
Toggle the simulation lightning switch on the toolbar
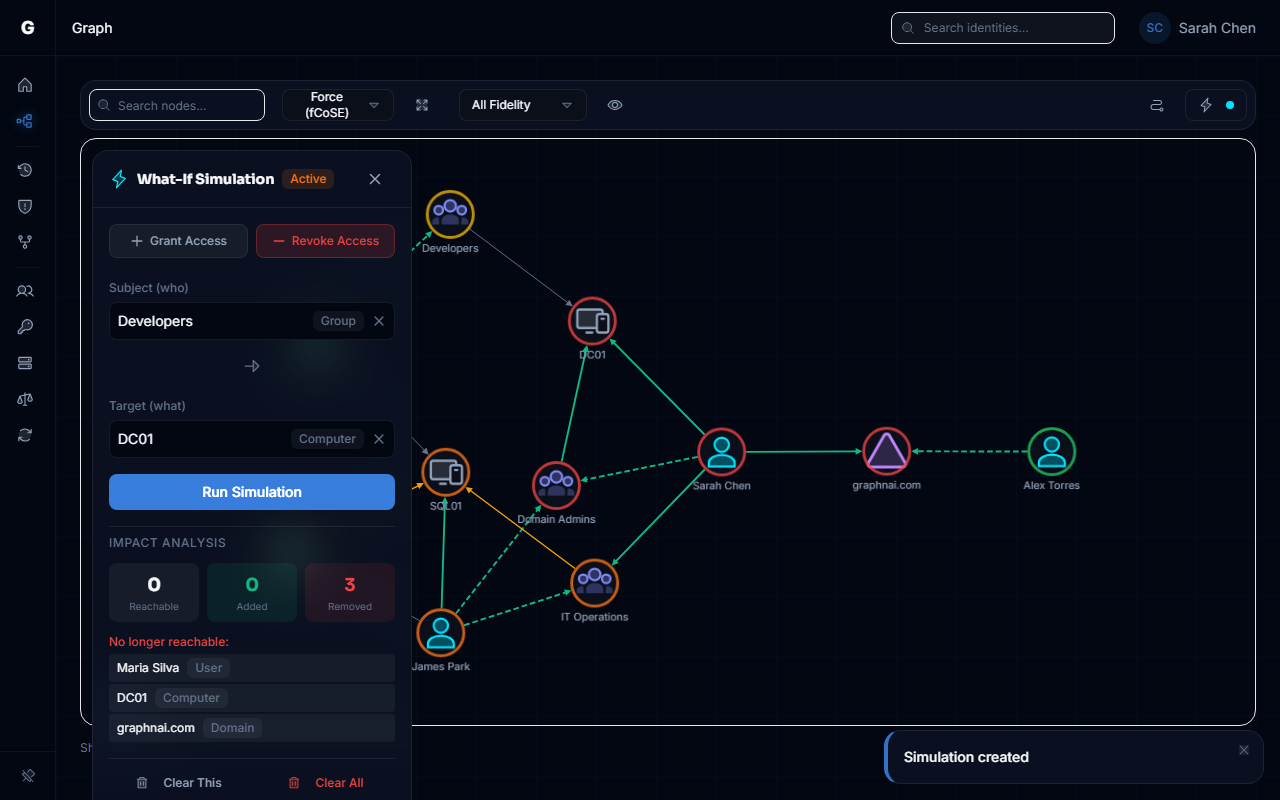pos(1216,104)
